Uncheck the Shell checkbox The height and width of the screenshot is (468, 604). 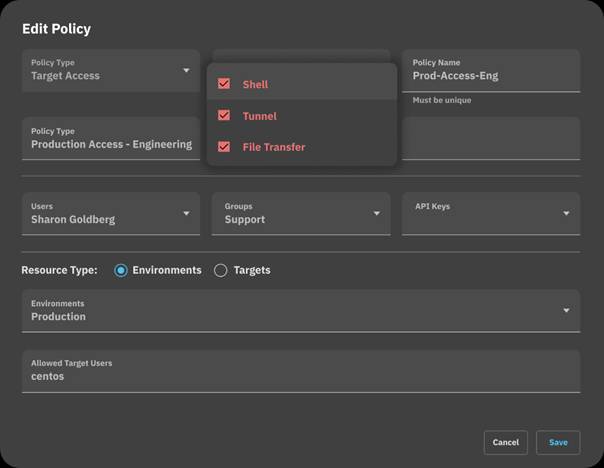tap(224, 85)
